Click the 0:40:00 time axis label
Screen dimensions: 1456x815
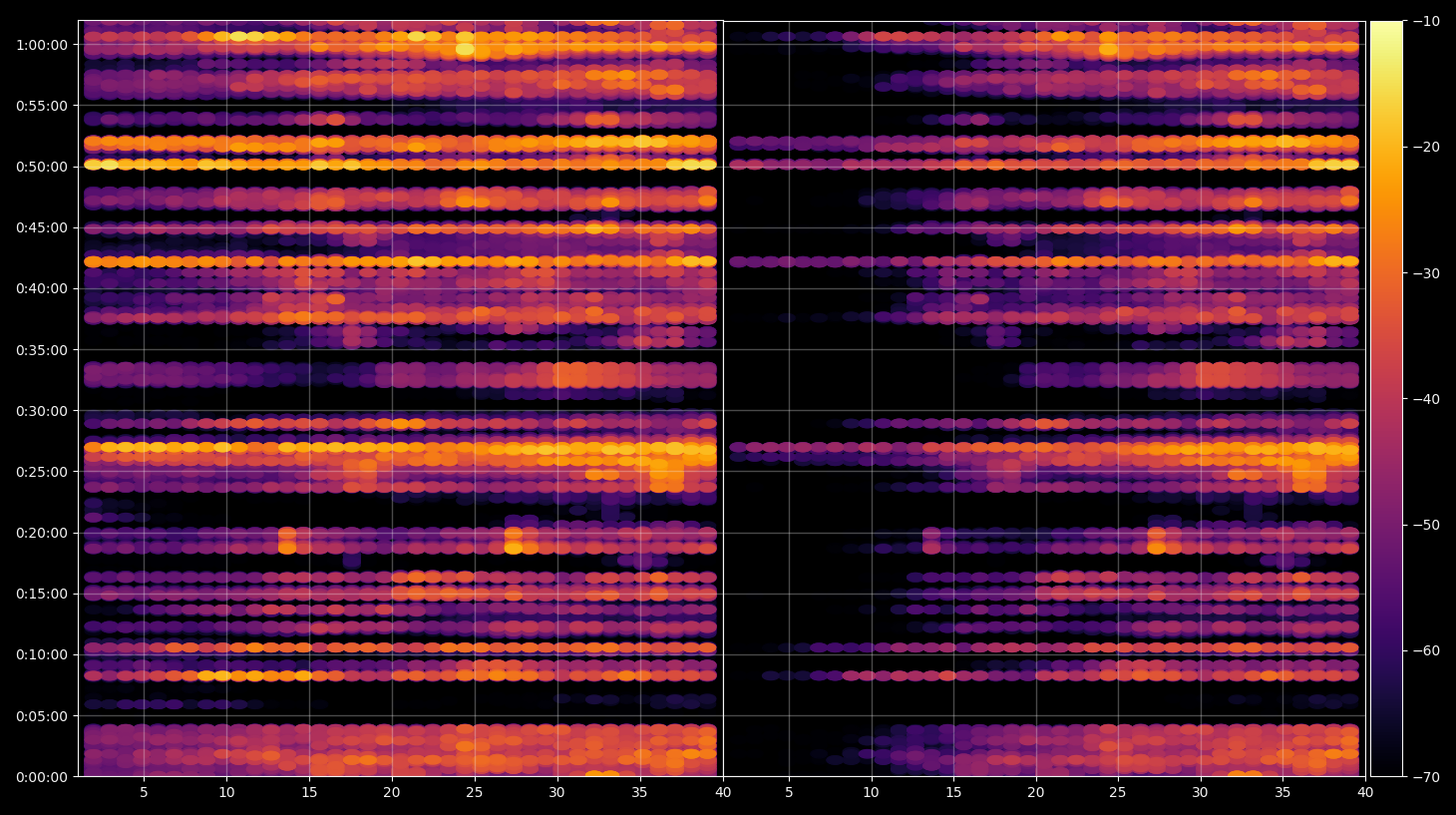click(x=42, y=288)
